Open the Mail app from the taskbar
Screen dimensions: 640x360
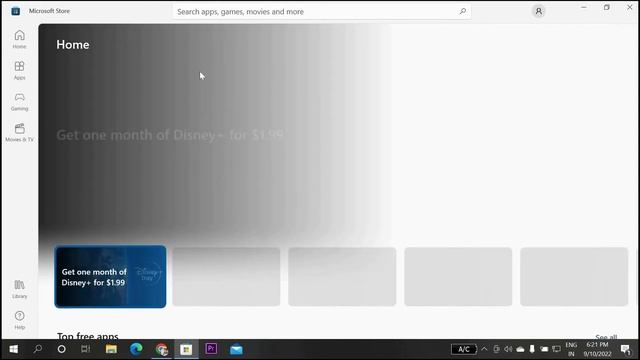(236, 349)
